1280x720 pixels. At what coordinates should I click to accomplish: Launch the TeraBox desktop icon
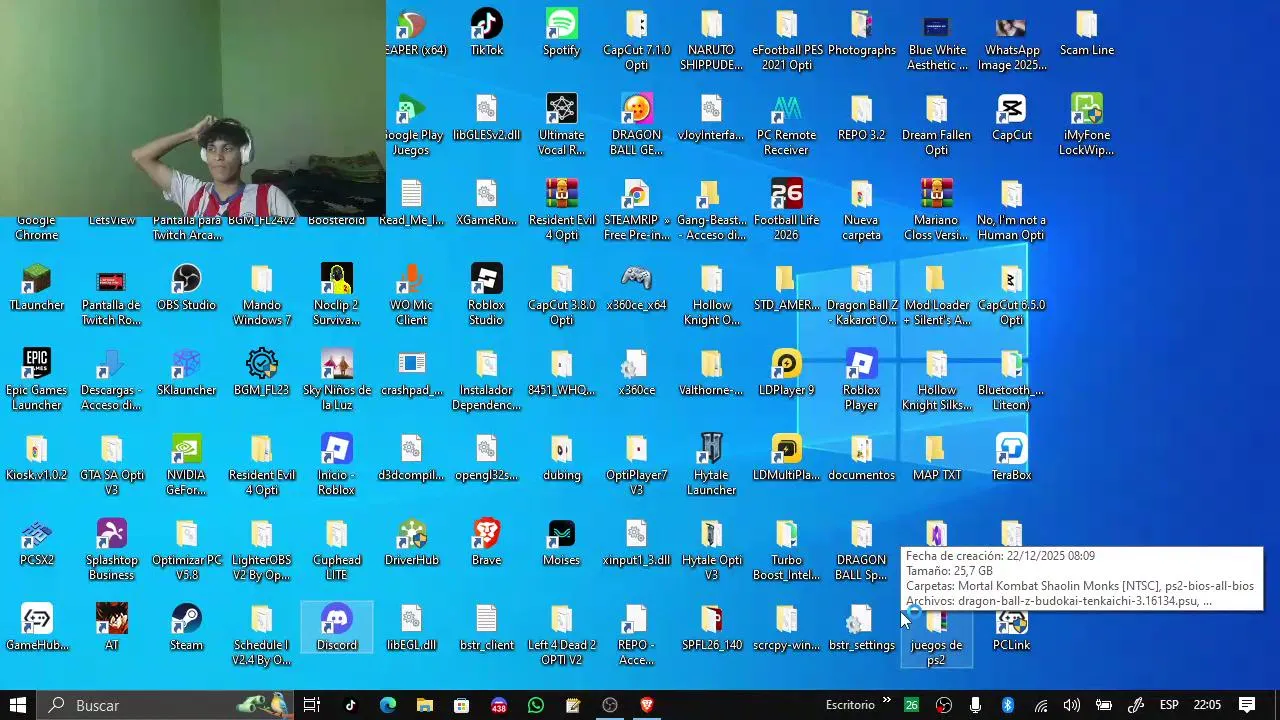tap(1011, 457)
